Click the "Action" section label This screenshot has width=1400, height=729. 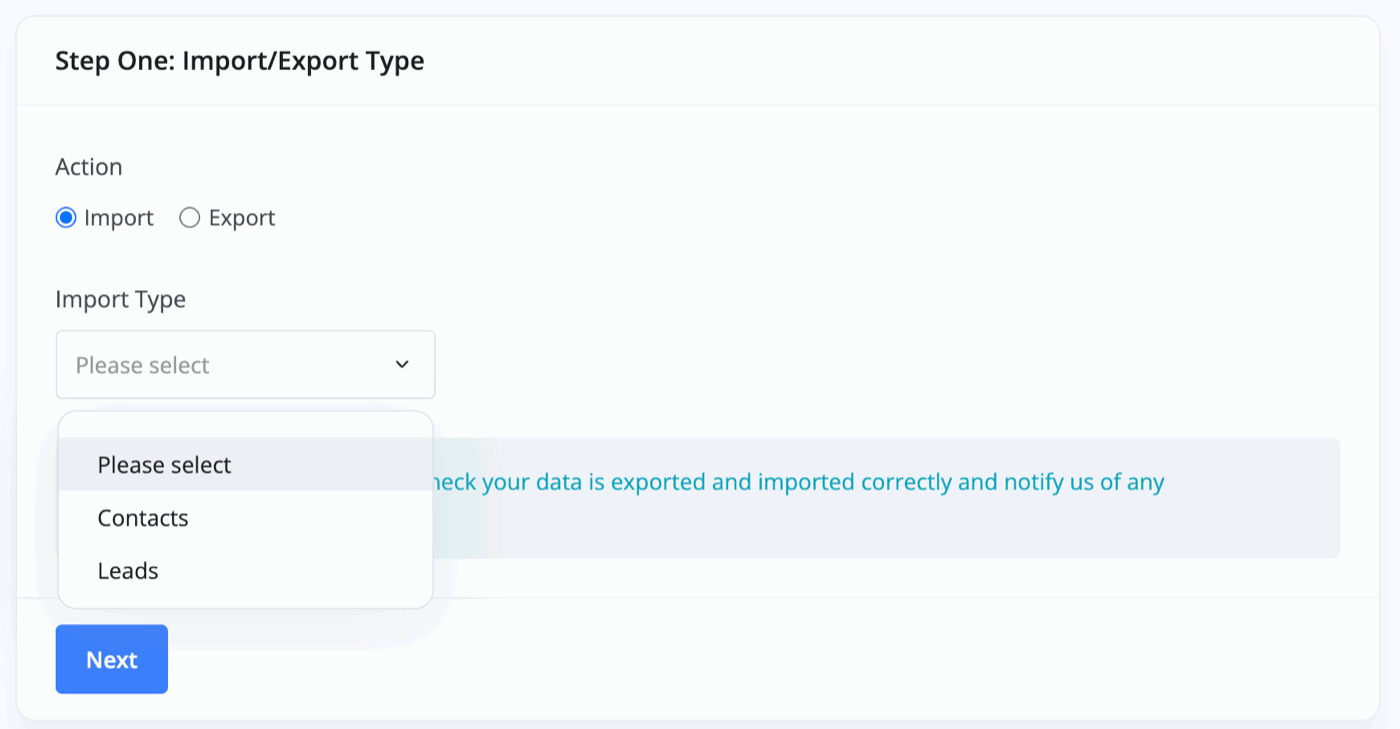[x=89, y=167]
